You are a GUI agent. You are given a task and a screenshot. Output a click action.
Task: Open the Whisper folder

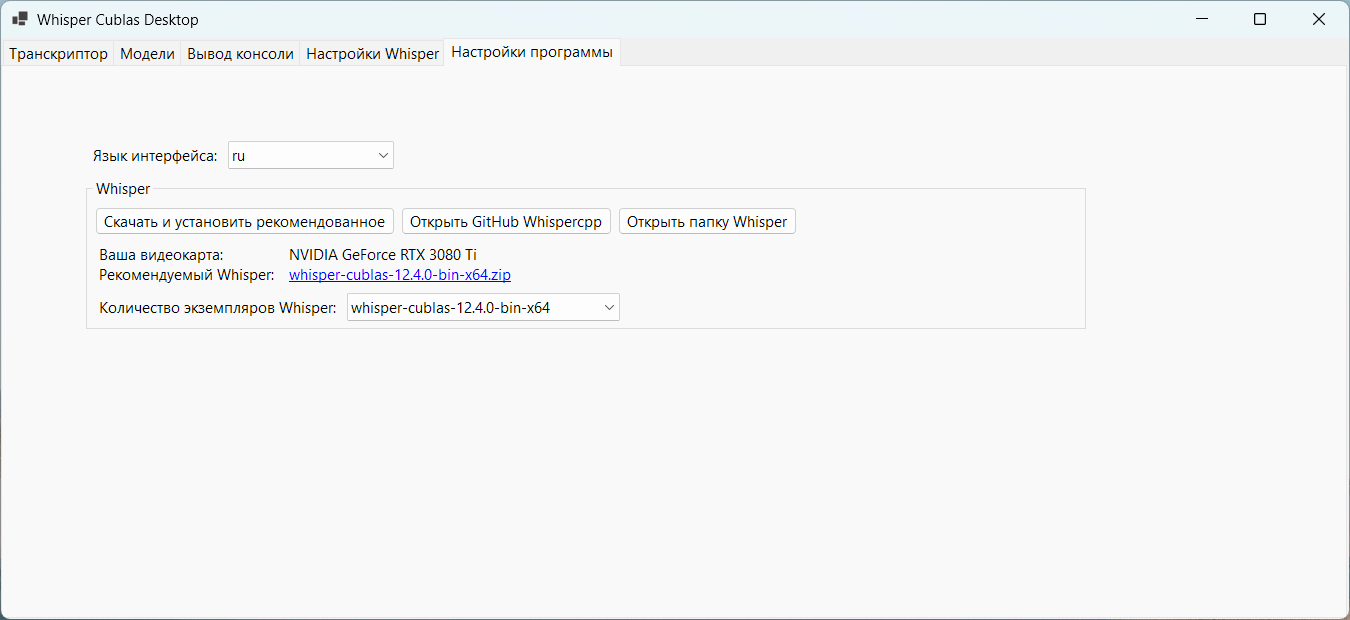707,221
